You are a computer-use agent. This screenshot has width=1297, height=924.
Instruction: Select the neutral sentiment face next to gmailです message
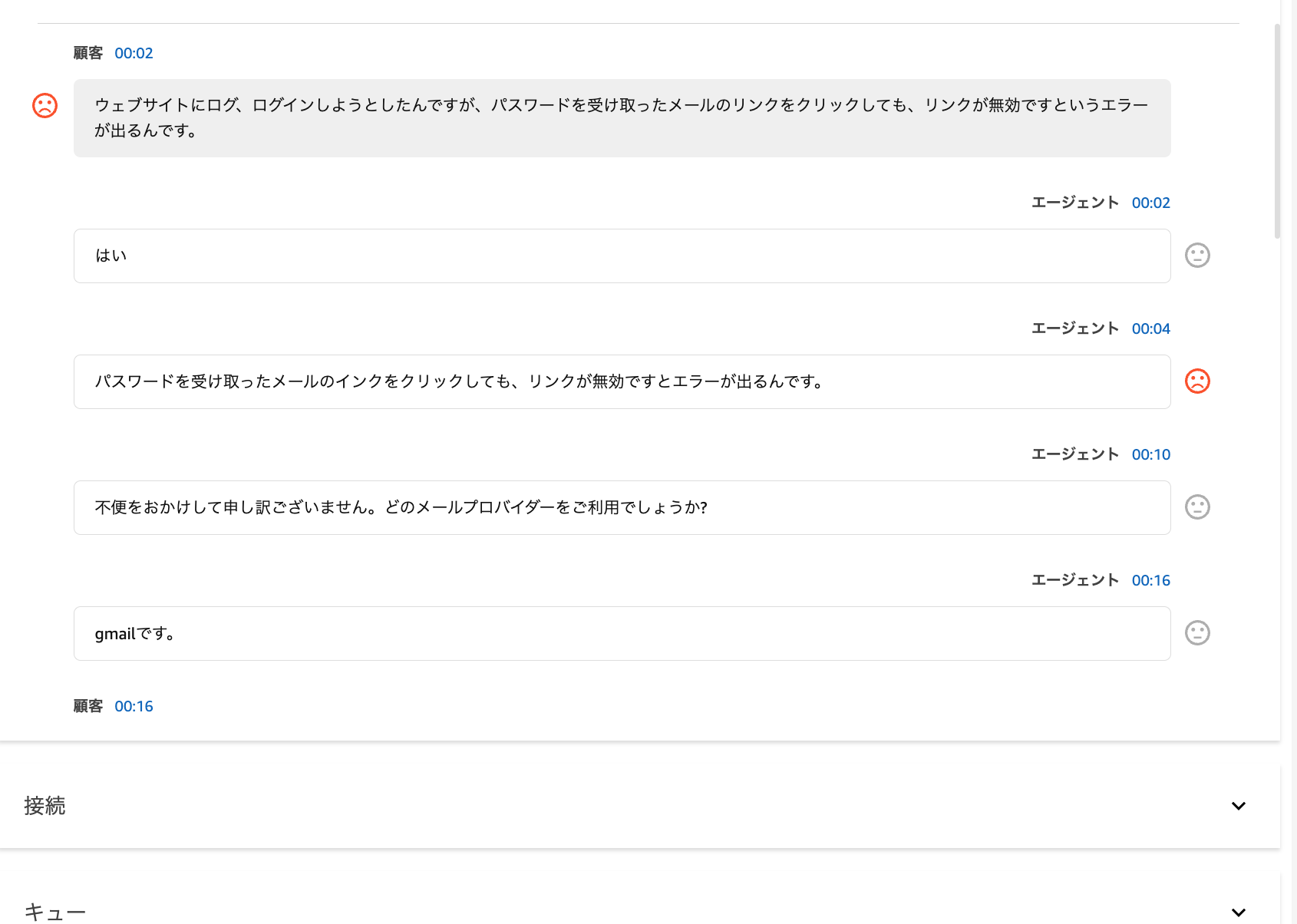coord(1197,632)
